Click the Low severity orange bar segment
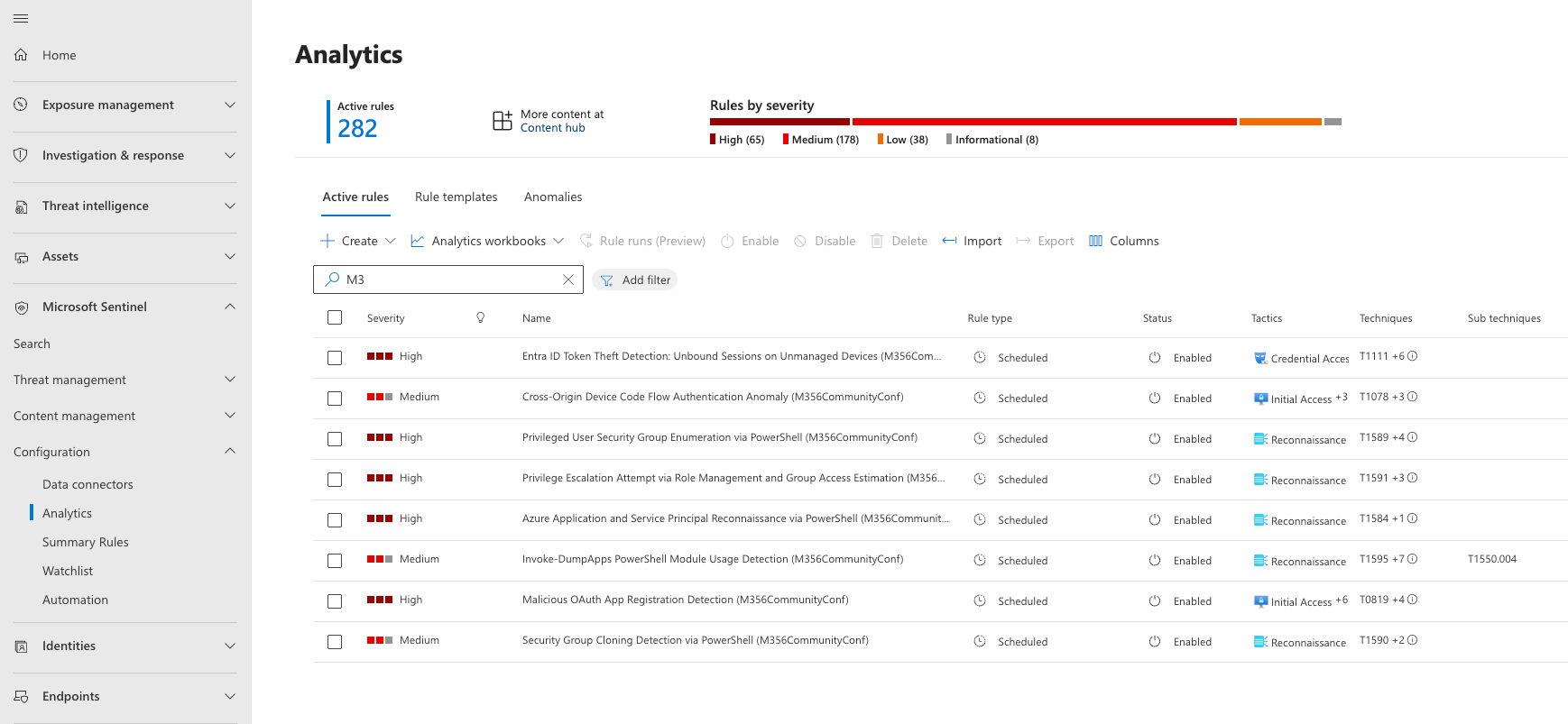Screen dimensions: 1568x724 pos(1280,122)
